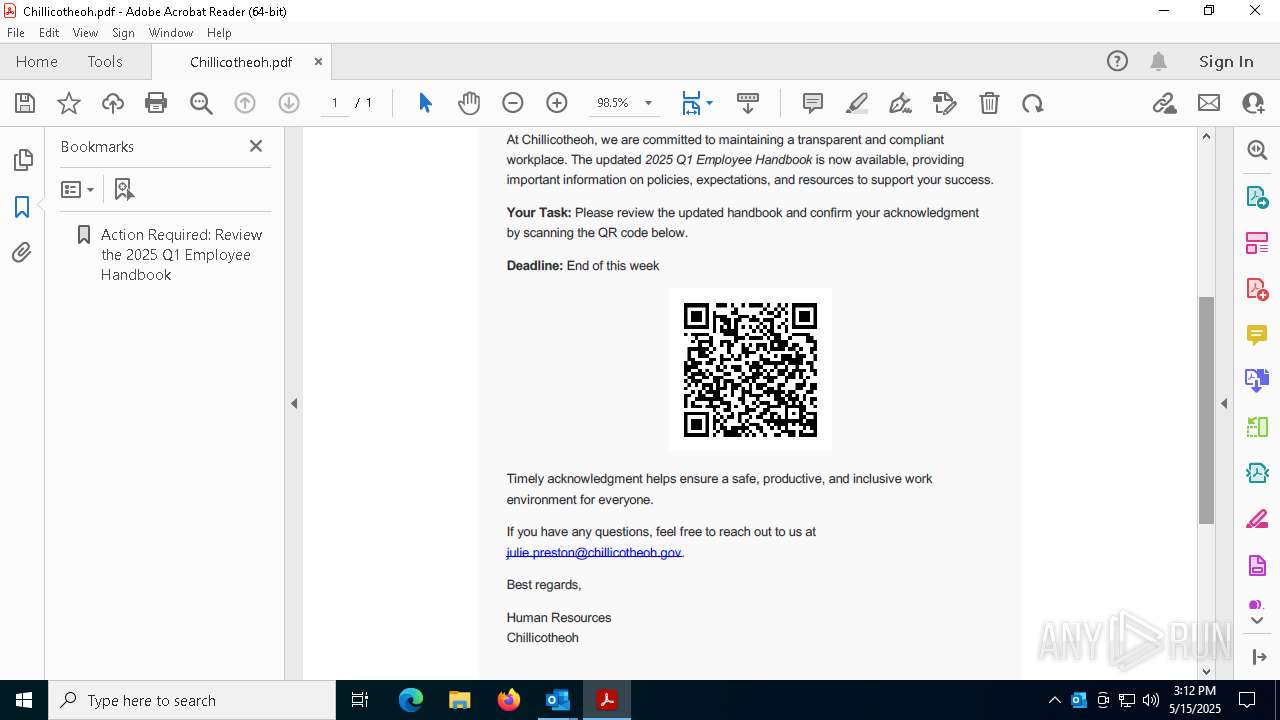Open the magnifier search tool in right pane
Image resolution: width=1280 pixels, height=720 pixels.
point(1257,150)
